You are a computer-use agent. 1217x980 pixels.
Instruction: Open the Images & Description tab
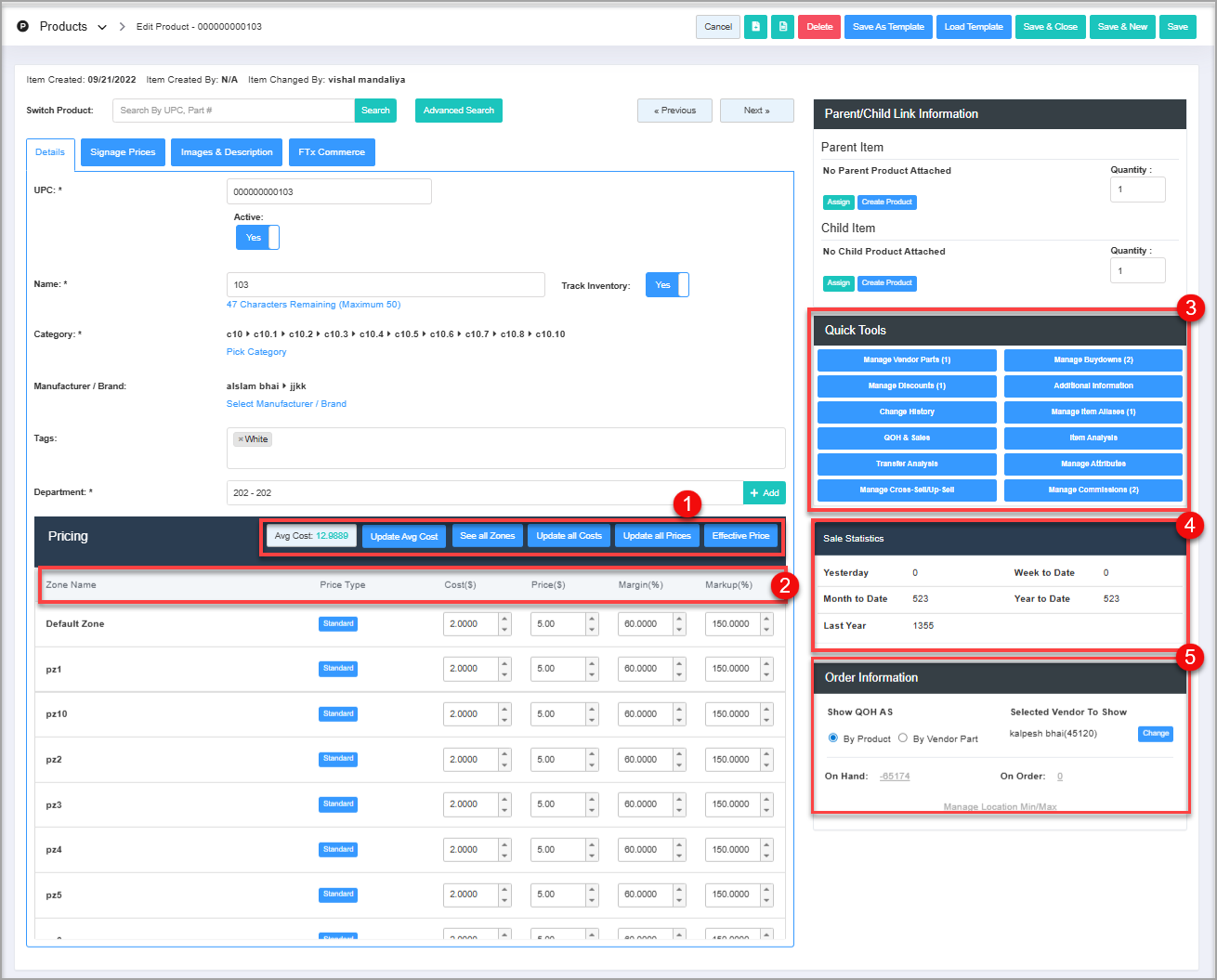coord(227,152)
